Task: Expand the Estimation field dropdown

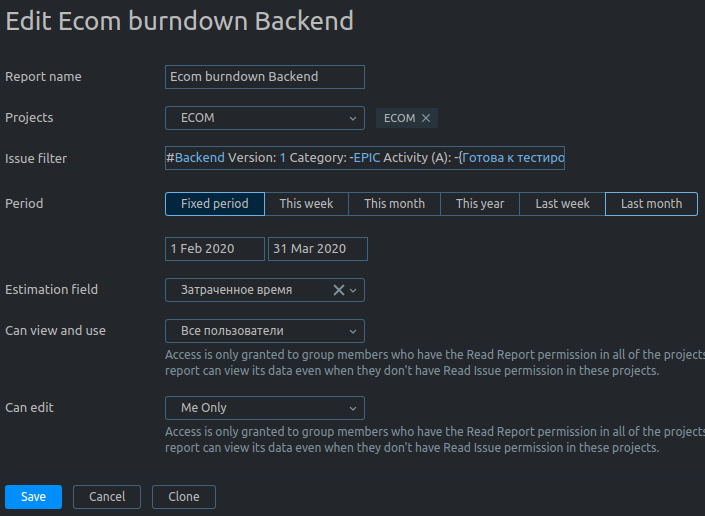Action: [353, 290]
